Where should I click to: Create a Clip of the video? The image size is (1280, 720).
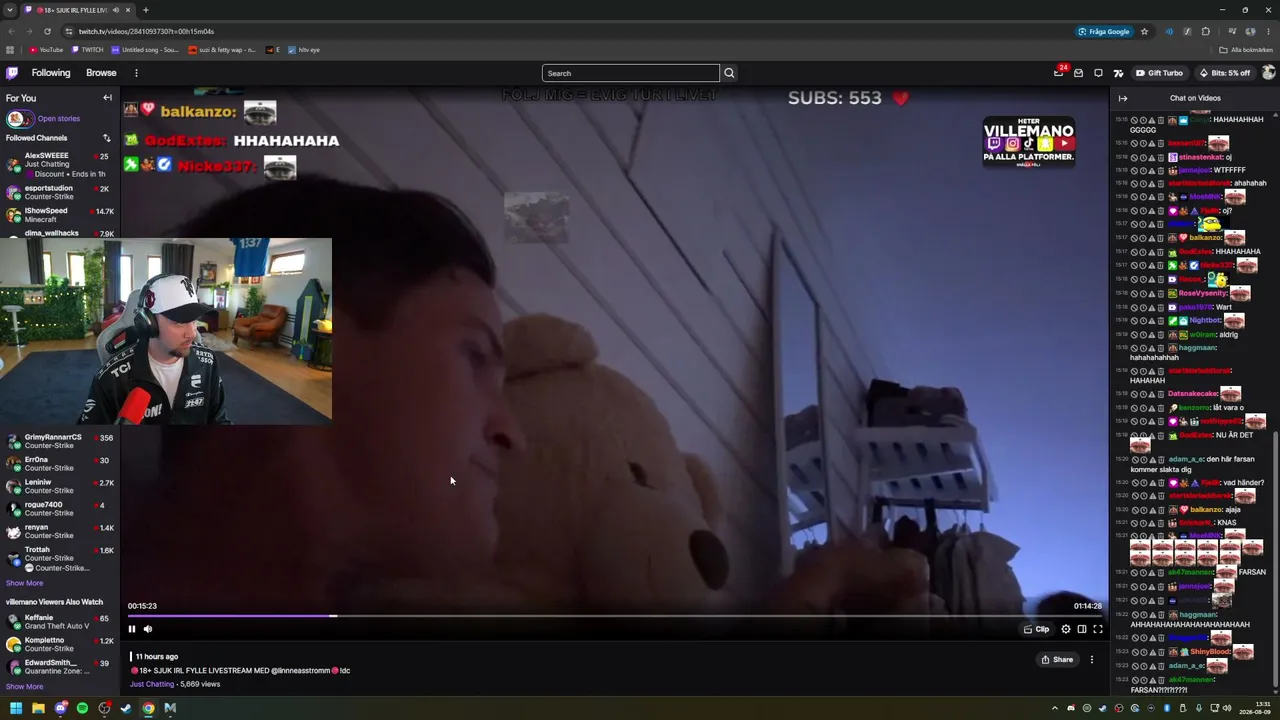pyautogui.click(x=1036, y=629)
